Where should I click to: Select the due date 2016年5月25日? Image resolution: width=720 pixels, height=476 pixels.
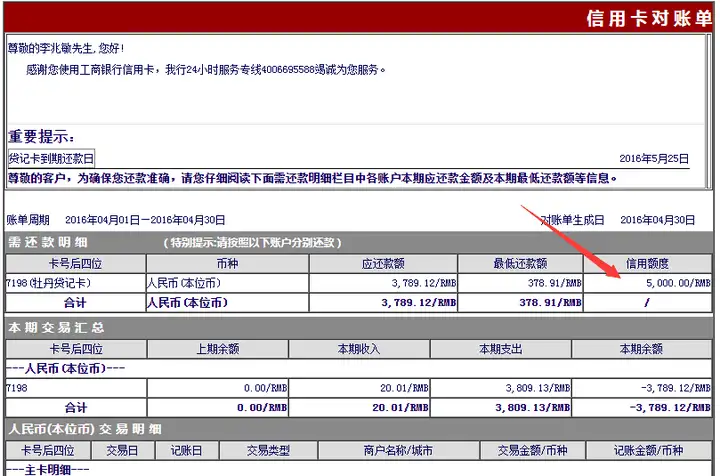(654, 159)
